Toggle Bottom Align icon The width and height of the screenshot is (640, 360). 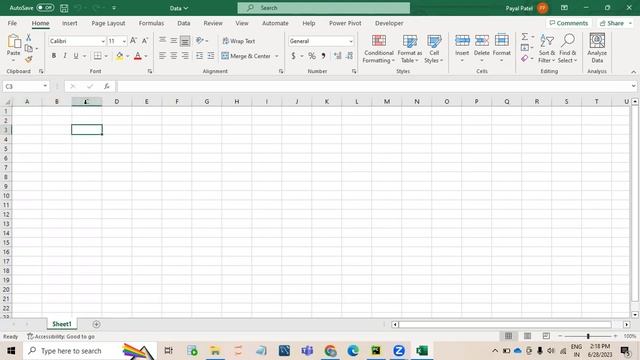185,41
